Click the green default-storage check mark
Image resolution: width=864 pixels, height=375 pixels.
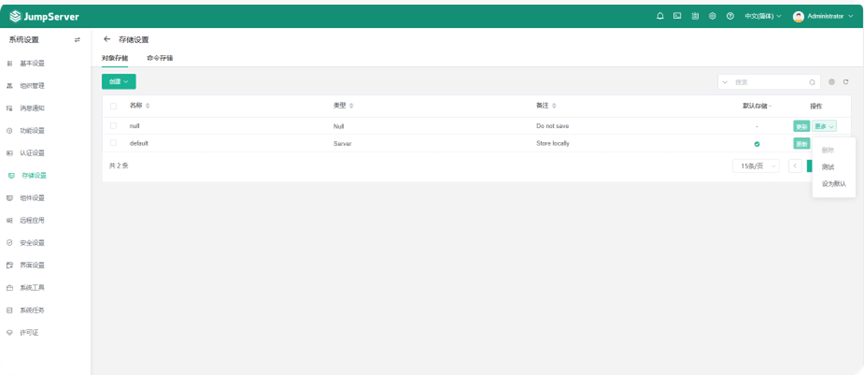click(757, 144)
